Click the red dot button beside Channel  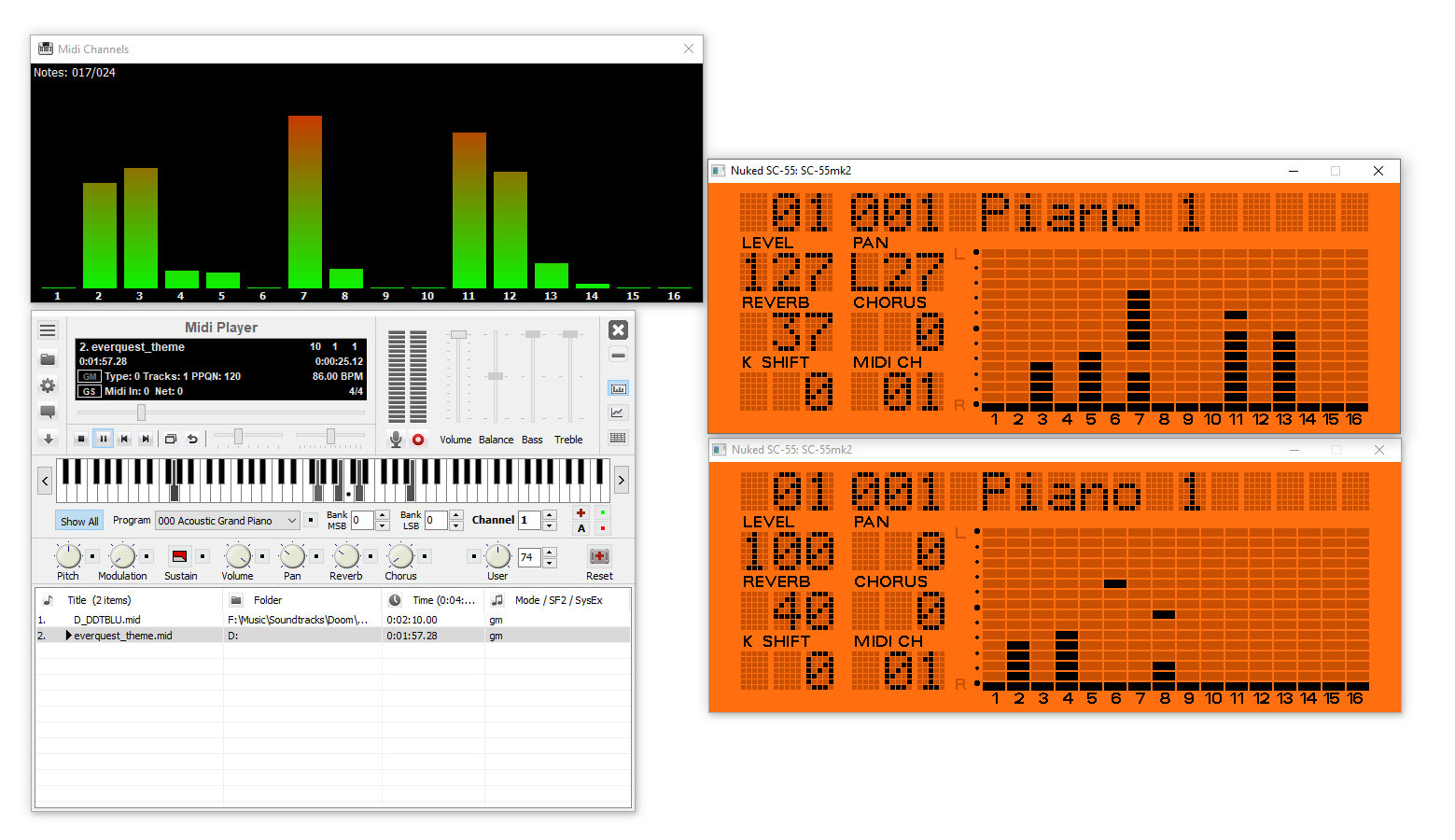pyautogui.click(x=603, y=528)
